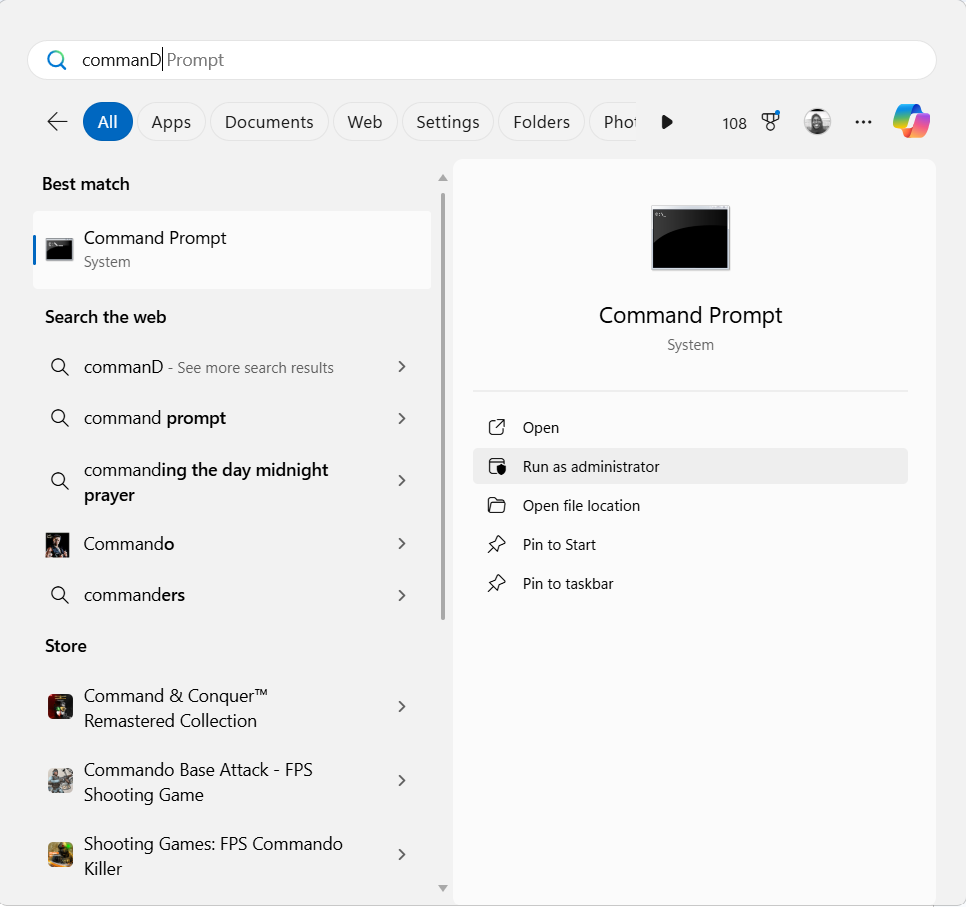Click the Command Prompt preview thumbnail
This screenshot has height=907, width=966.
690,237
